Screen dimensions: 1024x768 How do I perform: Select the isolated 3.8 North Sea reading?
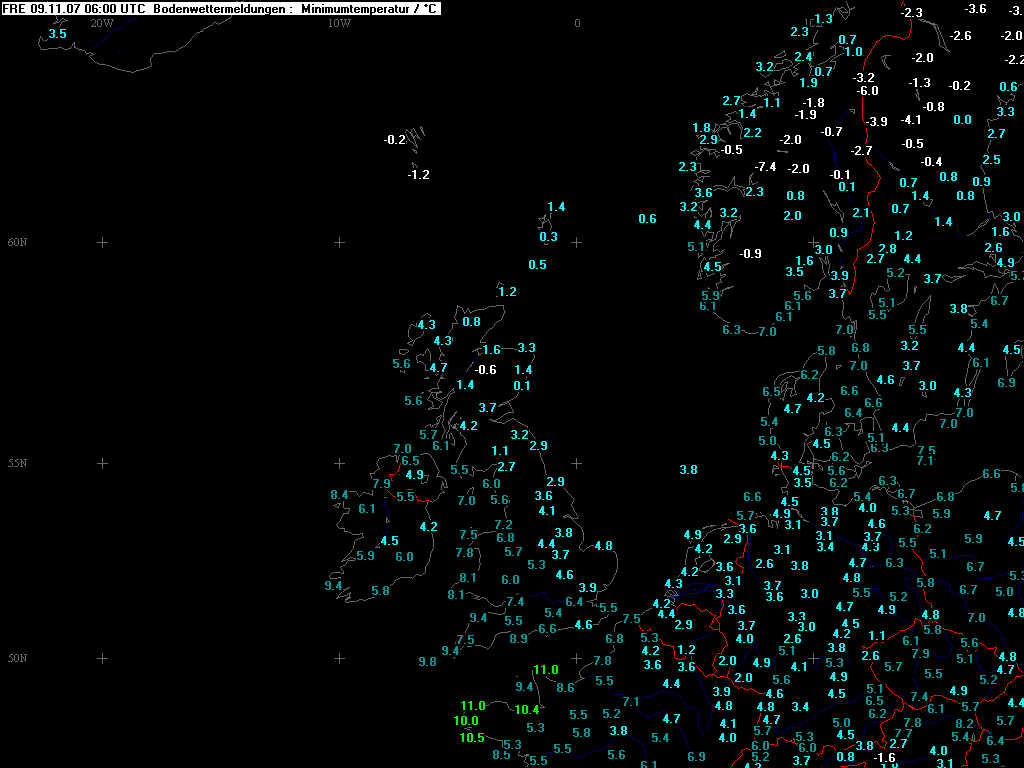[x=688, y=470]
